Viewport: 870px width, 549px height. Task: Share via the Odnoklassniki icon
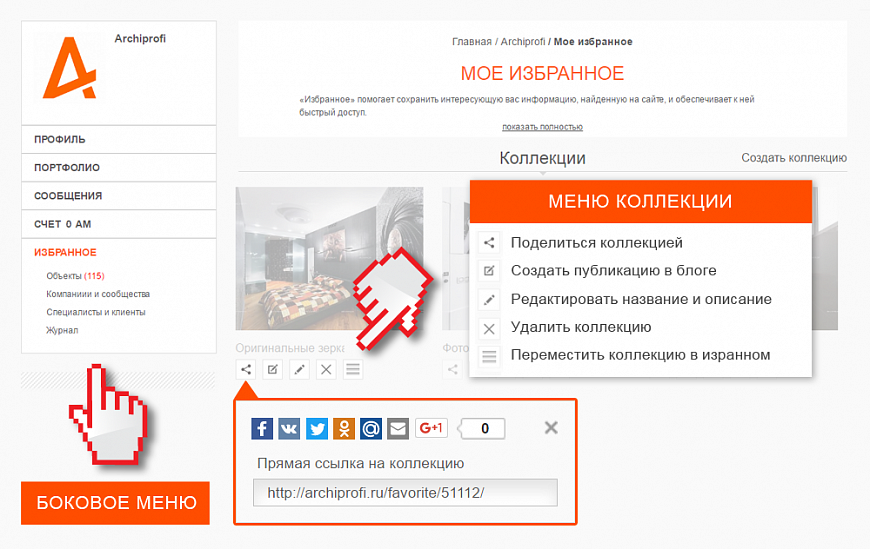pos(344,428)
